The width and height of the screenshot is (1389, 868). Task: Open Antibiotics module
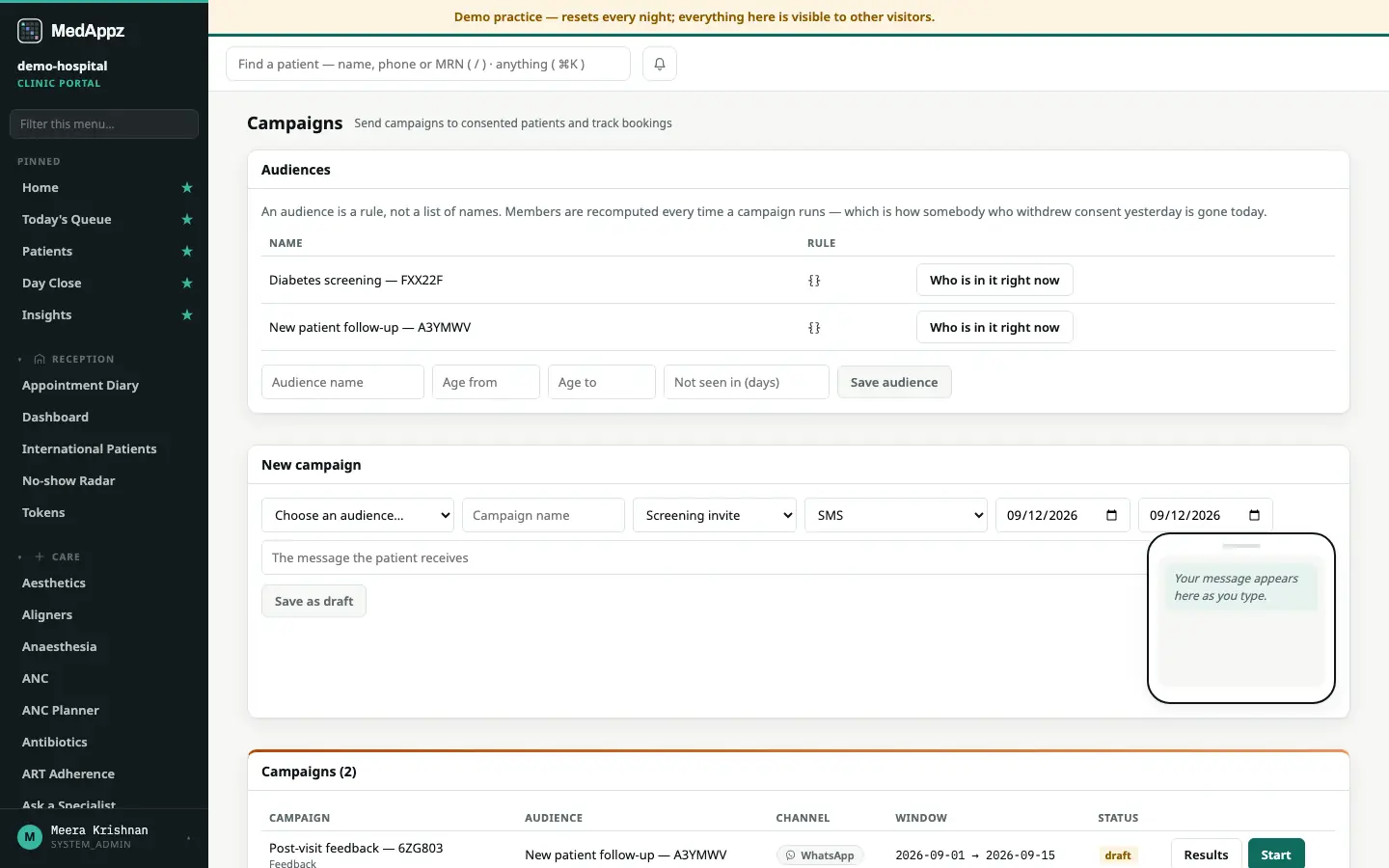click(x=55, y=743)
